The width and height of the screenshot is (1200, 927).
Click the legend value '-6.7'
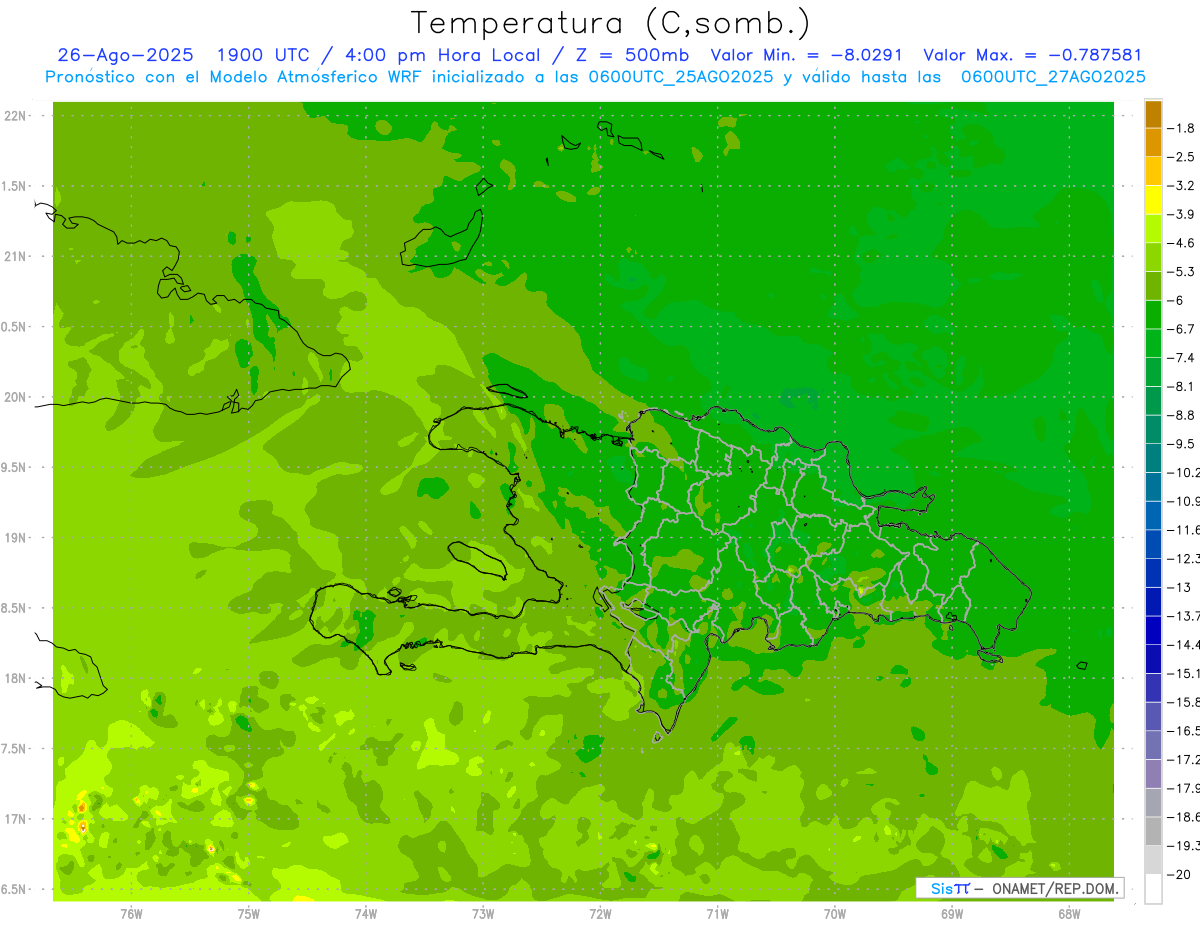point(1183,329)
